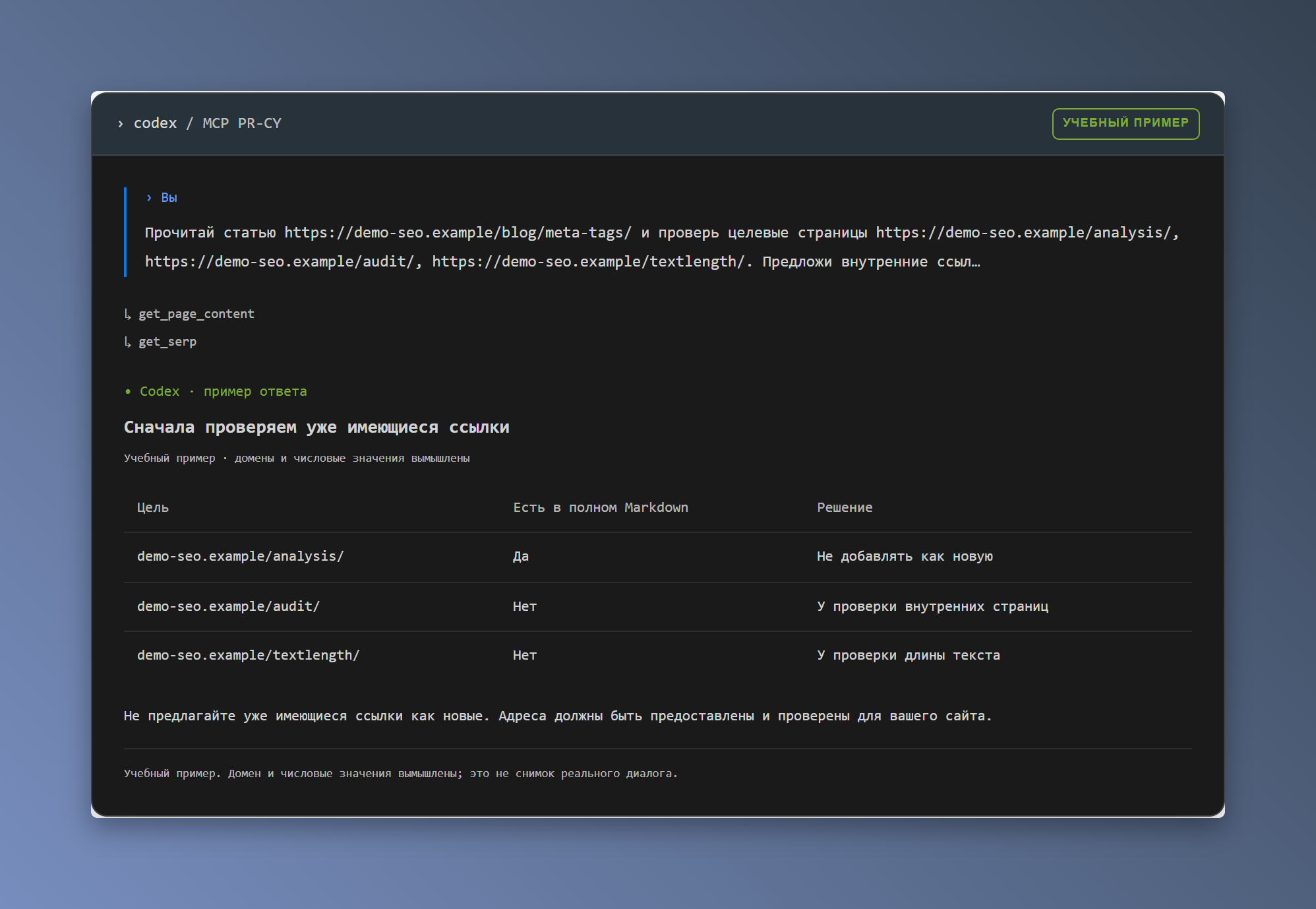Click the chevron icon next to Вы
Image resolution: width=1316 pixels, height=909 pixels.
tap(149, 198)
